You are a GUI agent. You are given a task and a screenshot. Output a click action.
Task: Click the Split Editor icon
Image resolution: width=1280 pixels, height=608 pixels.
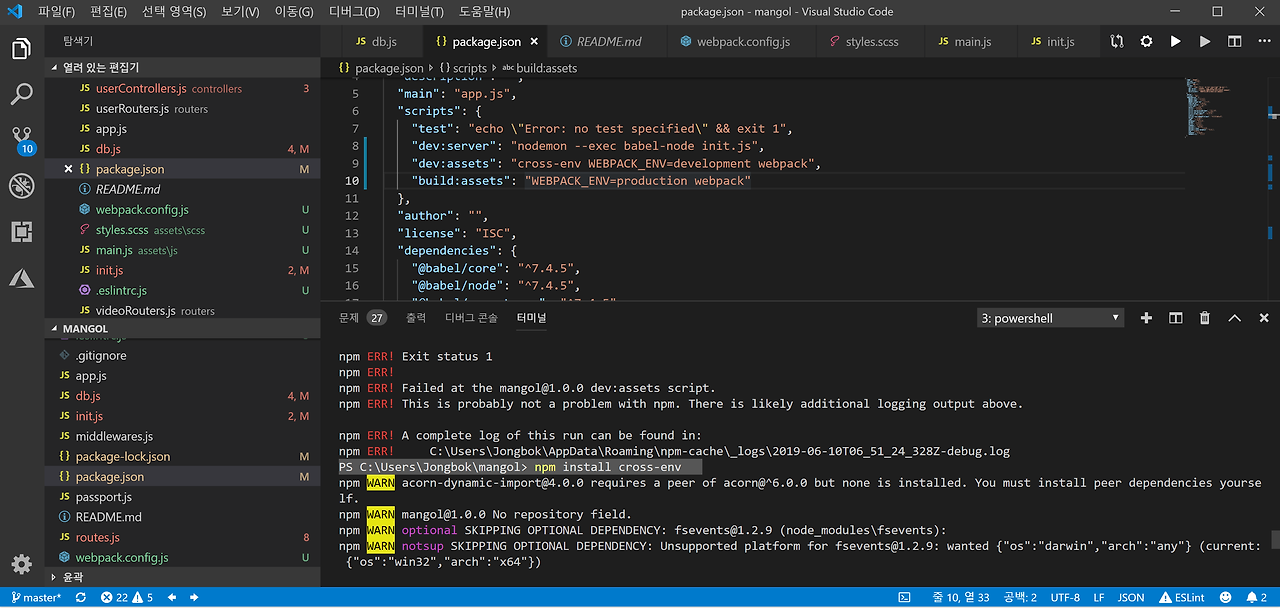1235,42
